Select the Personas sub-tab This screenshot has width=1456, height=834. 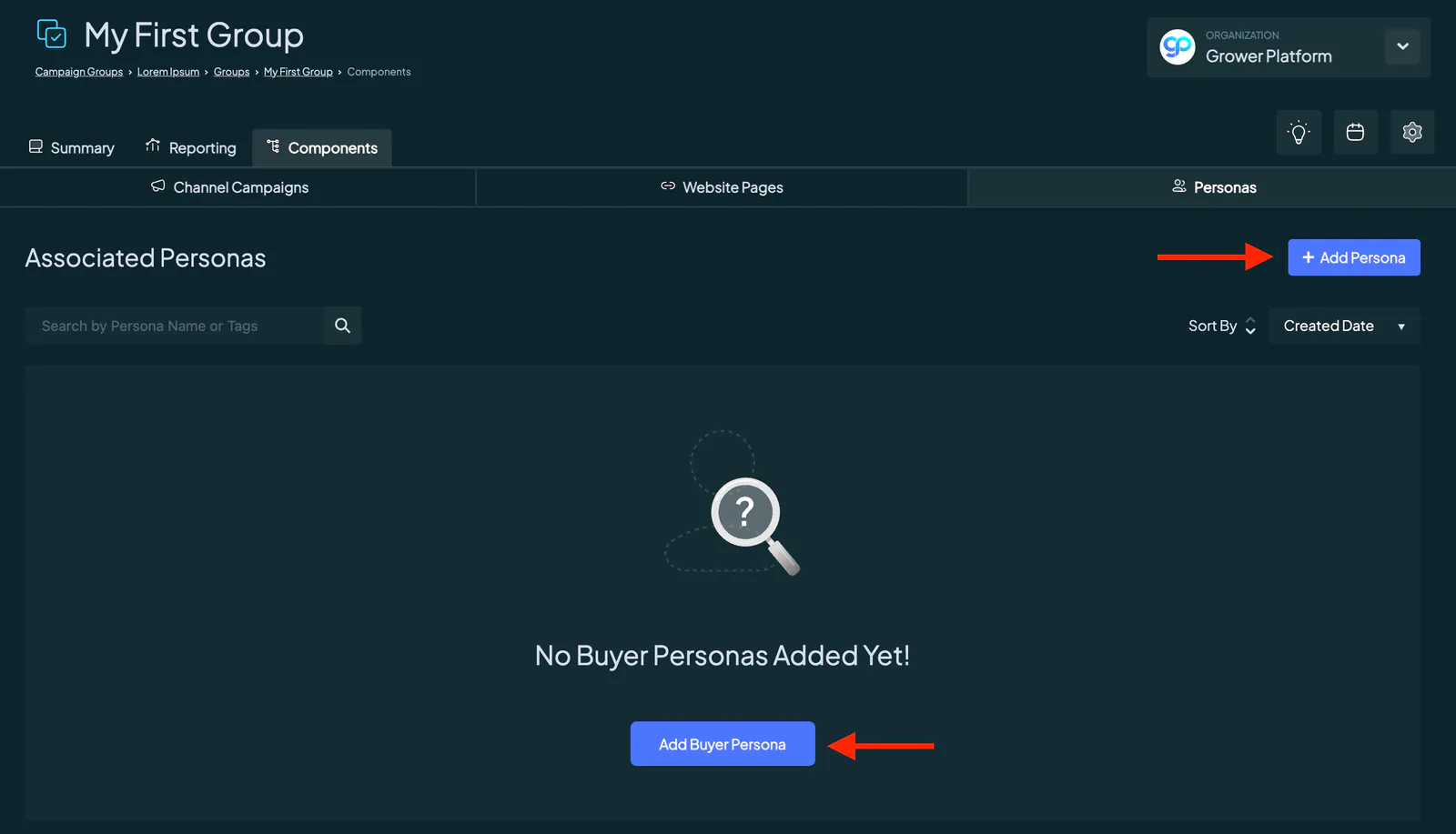(1212, 187)
